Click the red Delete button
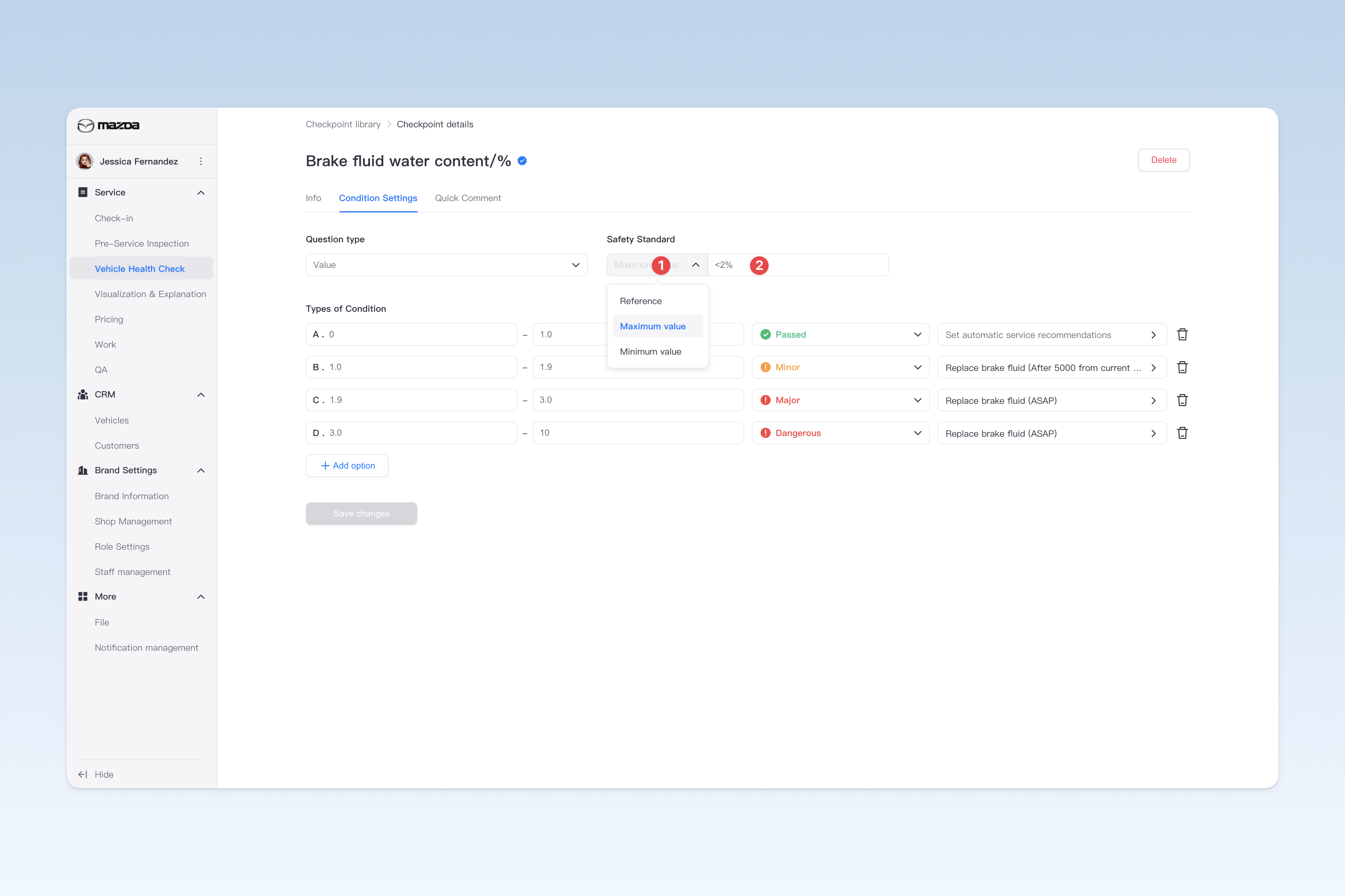 (1163, 160)
